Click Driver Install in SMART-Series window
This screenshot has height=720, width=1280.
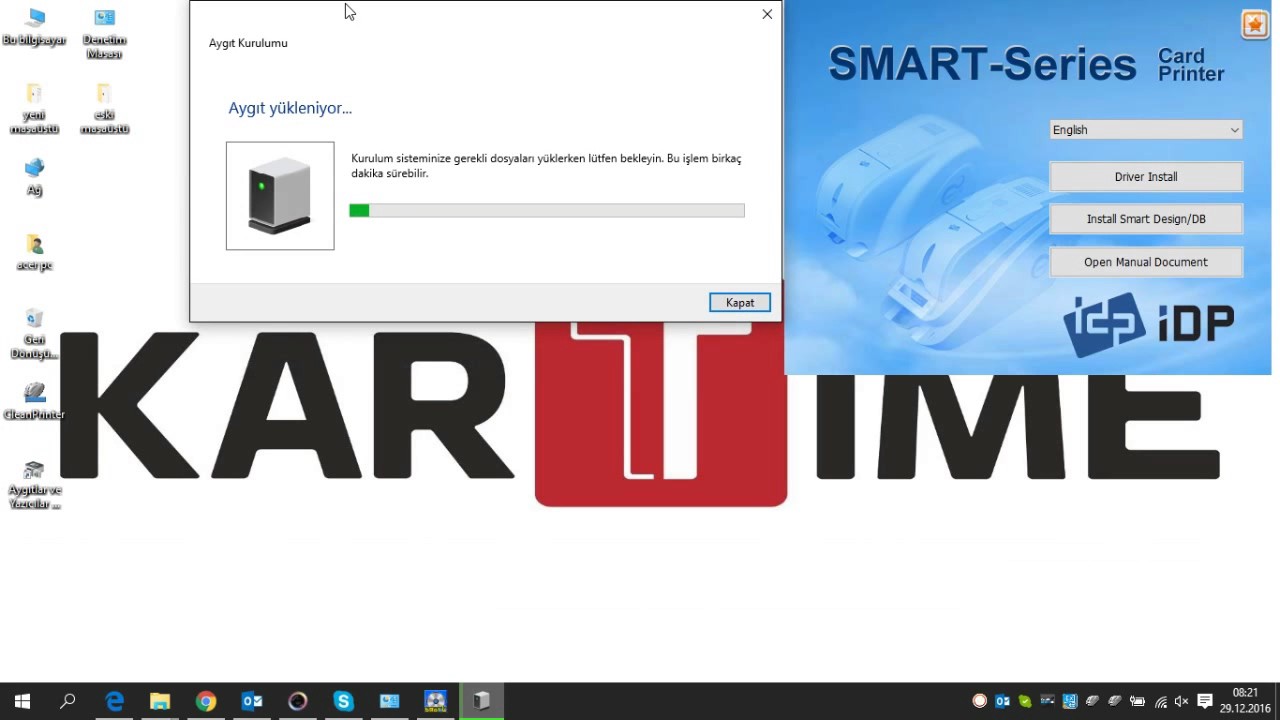1146,177
